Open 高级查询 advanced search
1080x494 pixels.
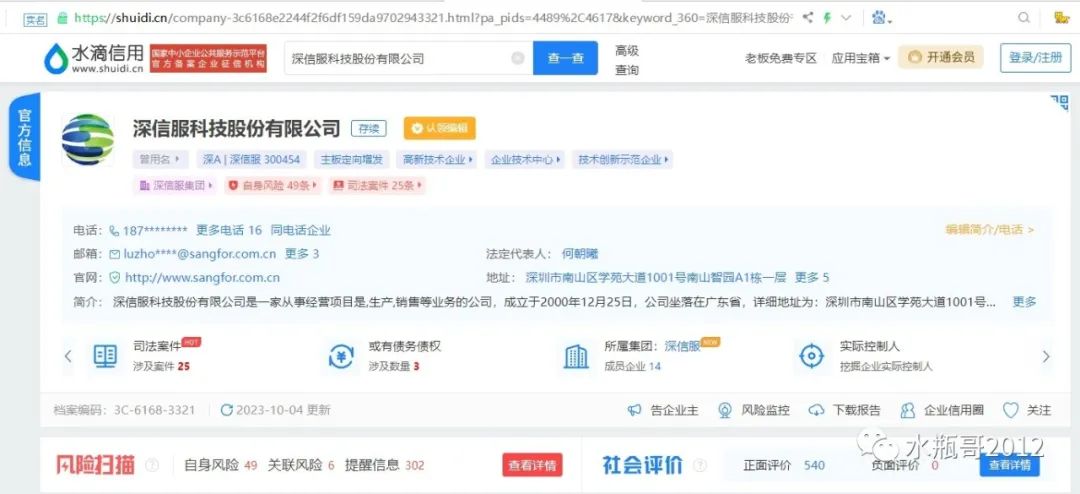pos(627,59)
